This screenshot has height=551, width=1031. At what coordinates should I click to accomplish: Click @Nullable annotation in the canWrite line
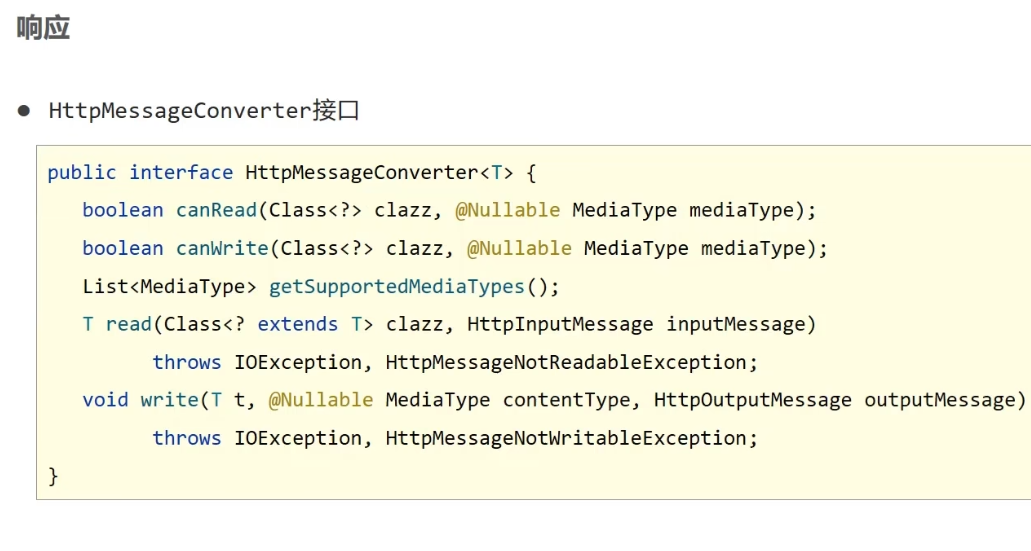pyautogui.click(x=519, y=249)
